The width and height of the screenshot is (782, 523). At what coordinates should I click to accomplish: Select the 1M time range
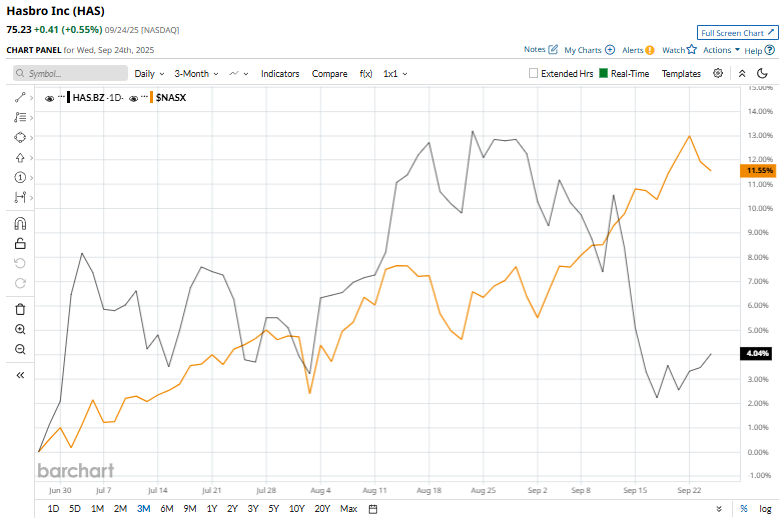point(97,509)
